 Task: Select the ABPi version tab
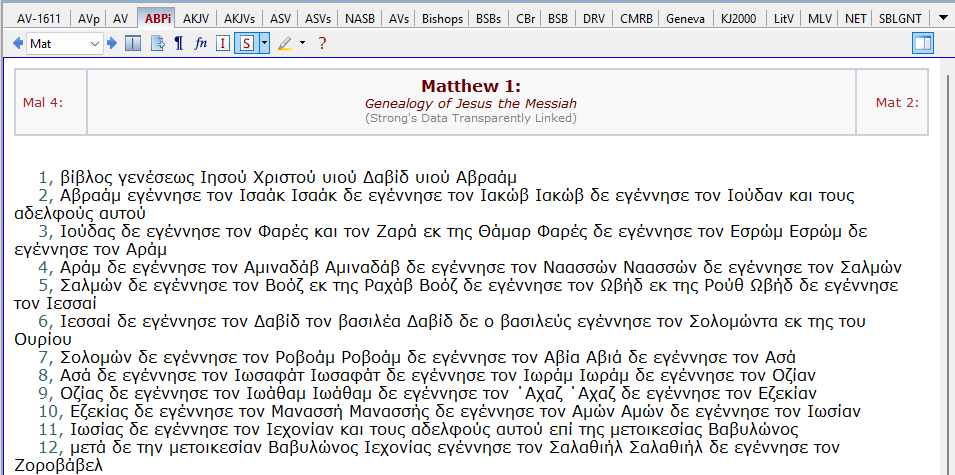point(158,18)
